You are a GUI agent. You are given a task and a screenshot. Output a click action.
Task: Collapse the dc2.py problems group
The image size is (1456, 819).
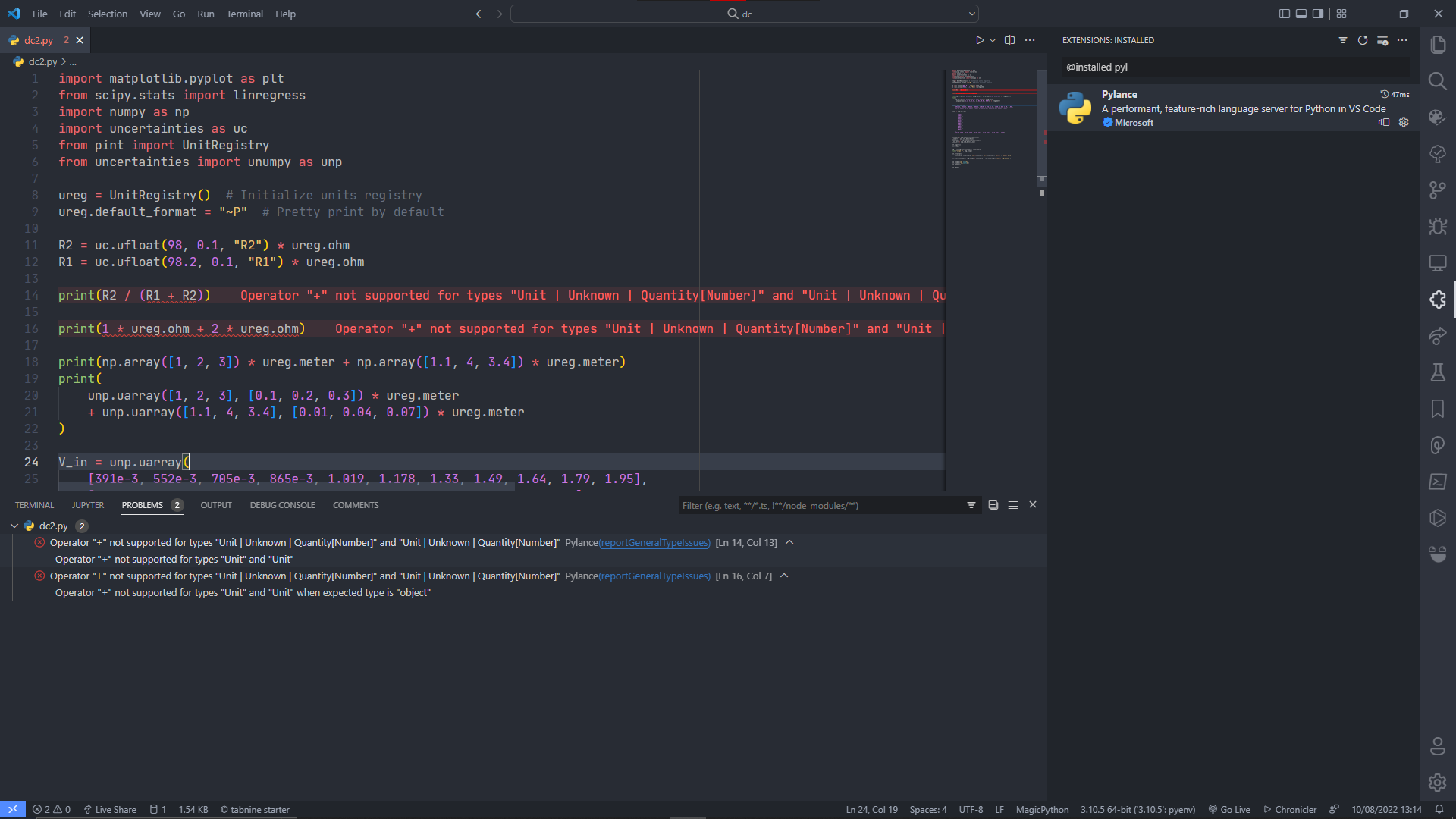pyautogui.click(x=14, y=526)
